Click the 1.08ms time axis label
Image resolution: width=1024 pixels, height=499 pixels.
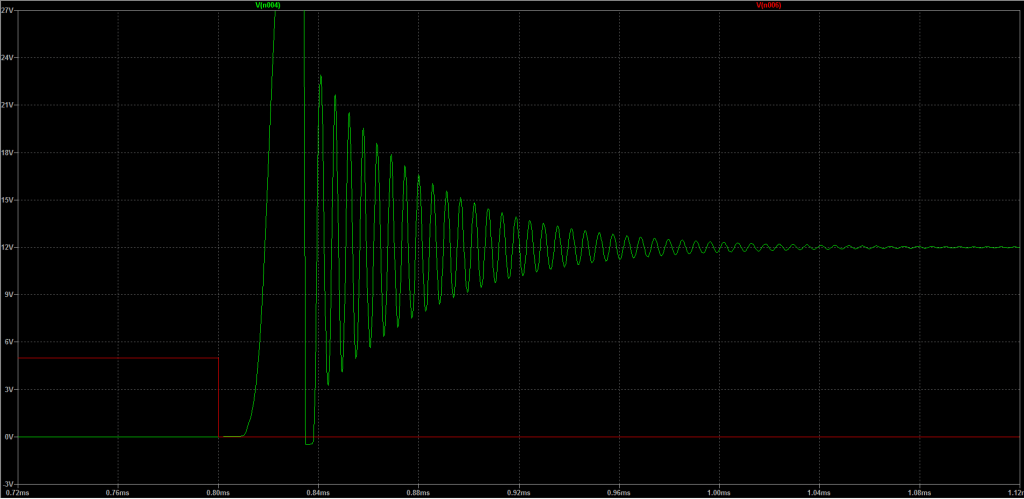pos(918,492)
